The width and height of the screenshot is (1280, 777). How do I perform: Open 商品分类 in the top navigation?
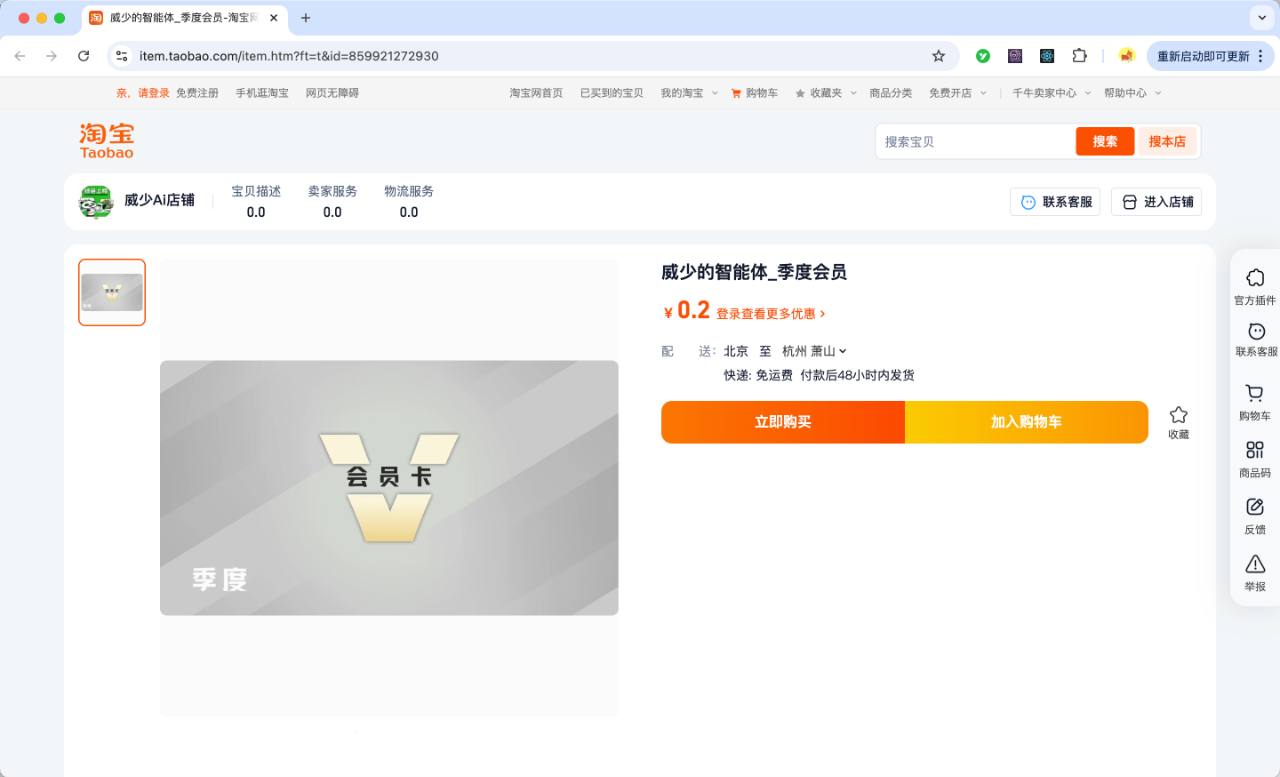890,93
